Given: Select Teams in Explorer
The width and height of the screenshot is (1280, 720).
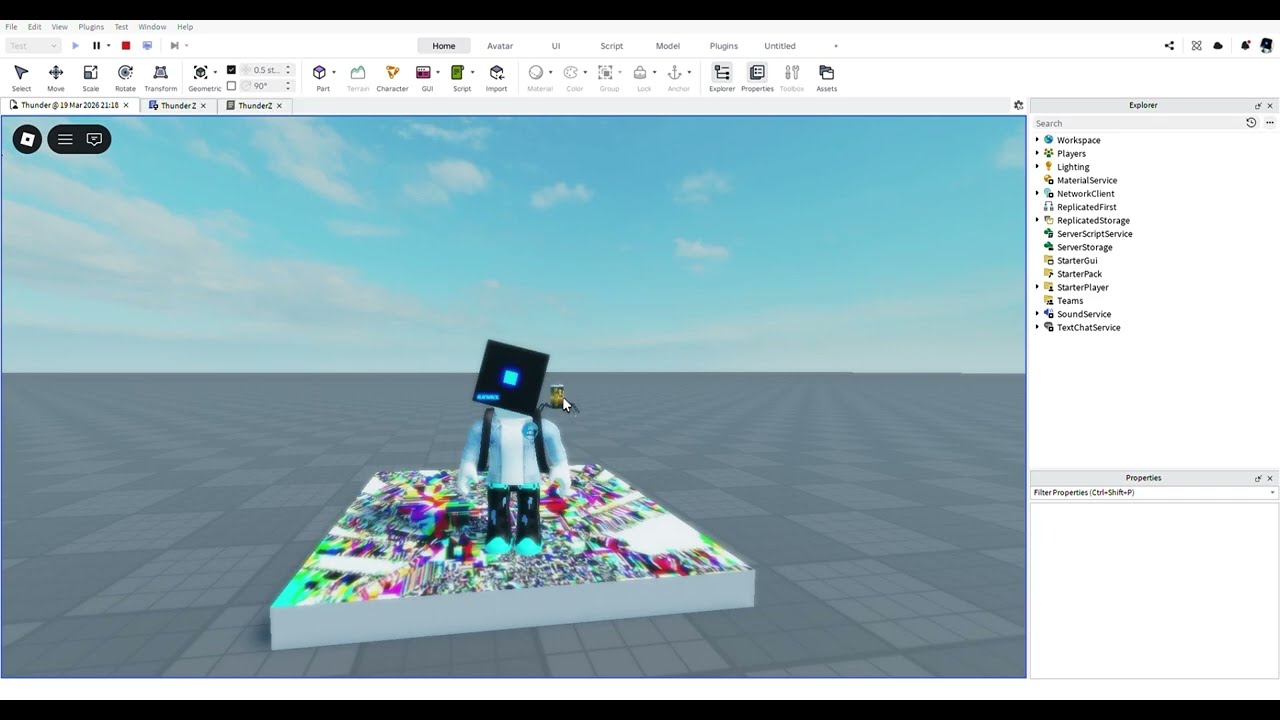Looking at the screenshot, I should click(1070, 300).
